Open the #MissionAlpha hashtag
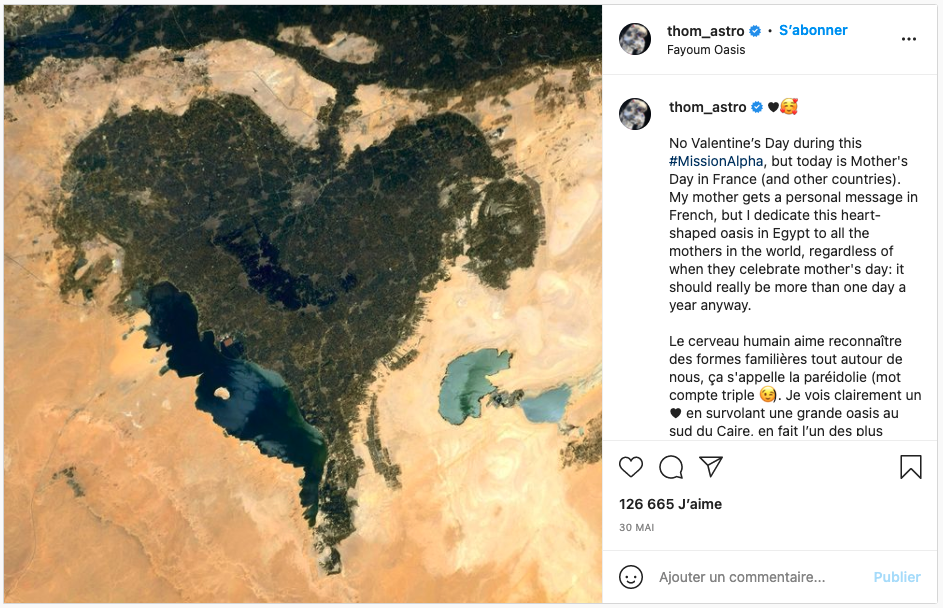This screenshot has width=943, height=608. 716,161
